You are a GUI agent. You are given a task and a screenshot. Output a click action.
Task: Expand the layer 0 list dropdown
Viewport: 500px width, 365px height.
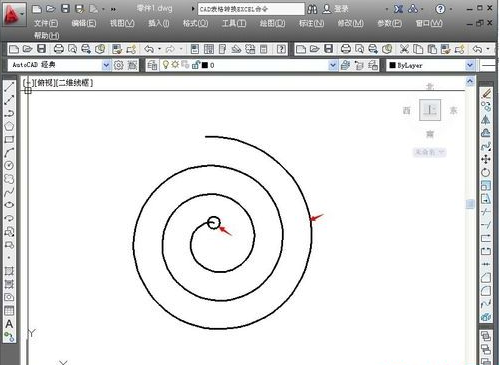(332, 65)
